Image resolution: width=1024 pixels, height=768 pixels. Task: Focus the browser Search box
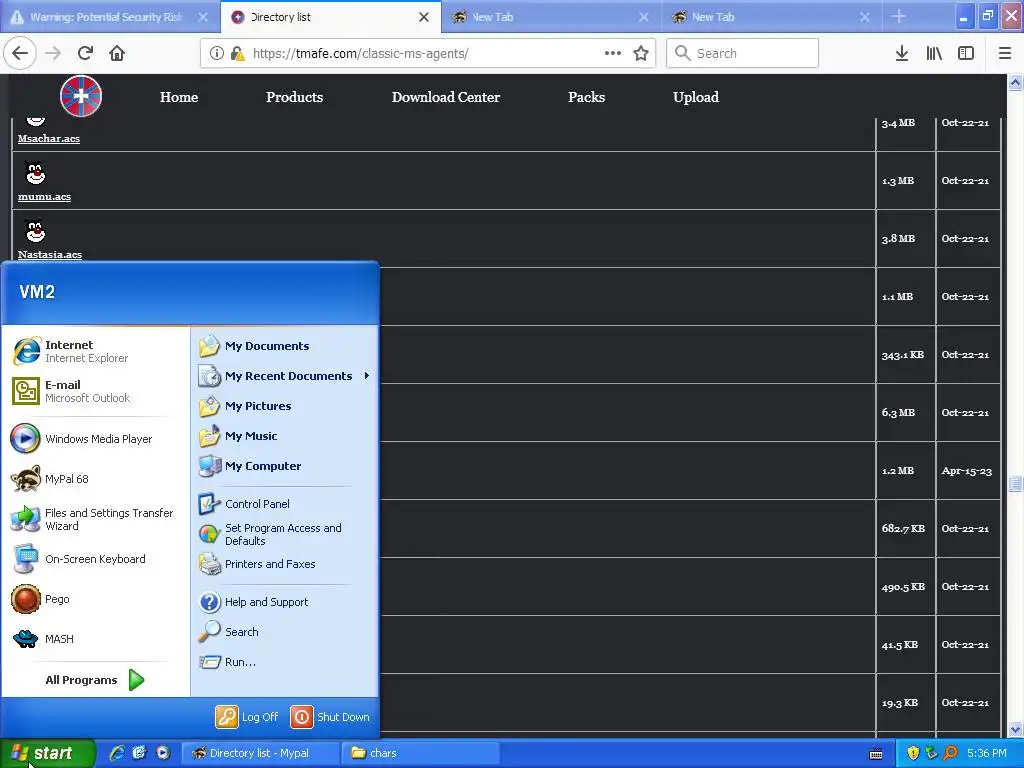[x=743, y=54]
